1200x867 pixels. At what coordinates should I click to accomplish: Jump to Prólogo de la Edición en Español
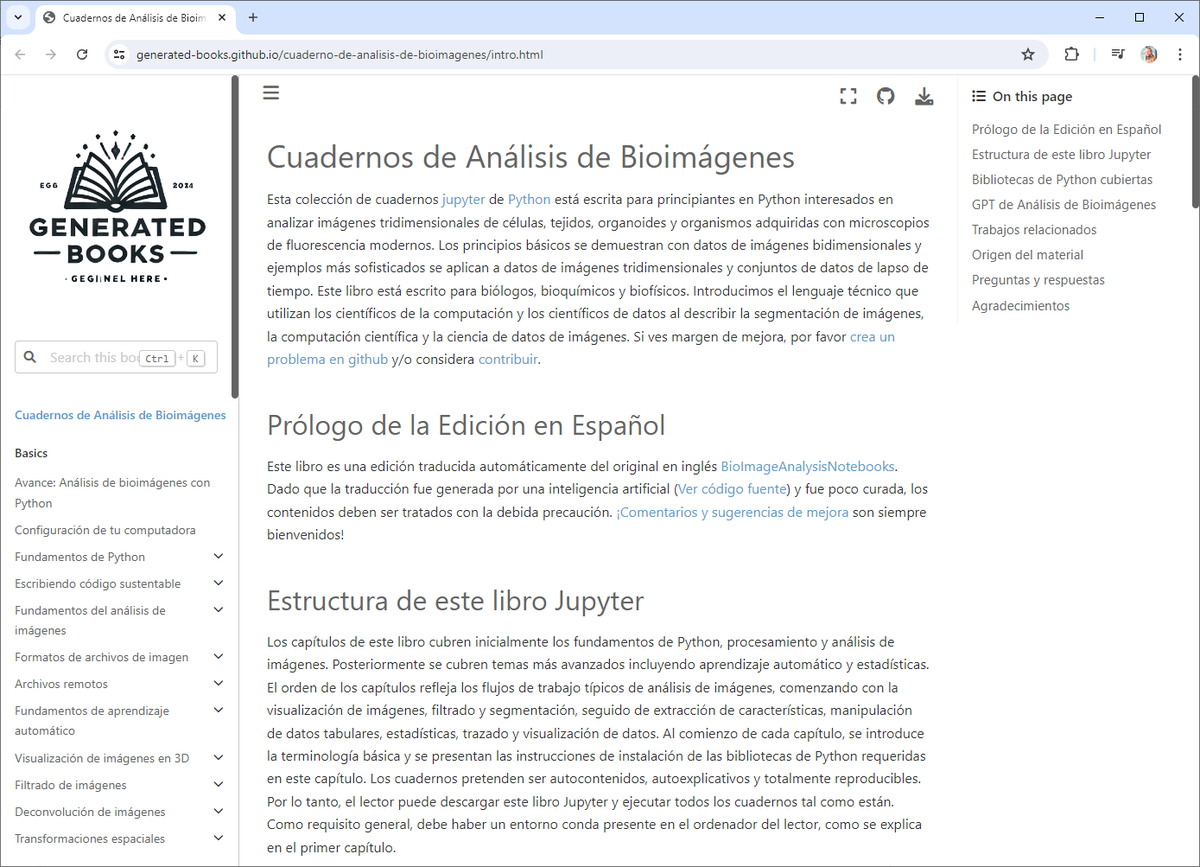coord(1066,129)
